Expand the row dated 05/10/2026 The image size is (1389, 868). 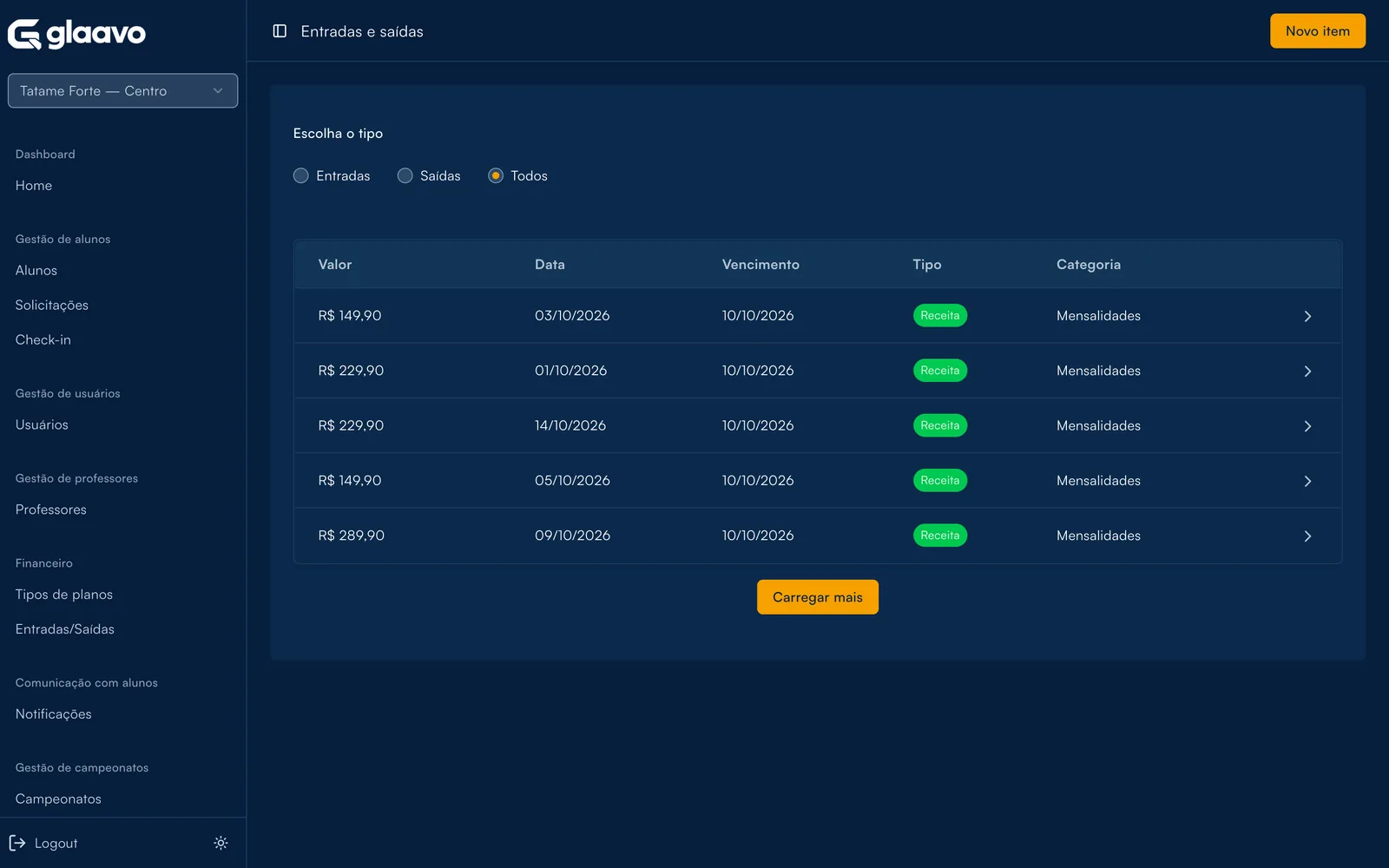[x=1307, y=481]
